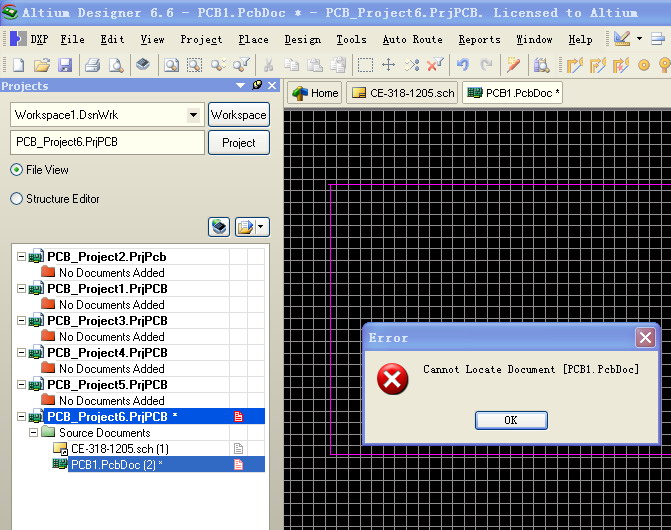This screenshot has height=530, width=671.
Task: Click the deselect all icon
Action: pyautogui.click(x=412, y=65)
